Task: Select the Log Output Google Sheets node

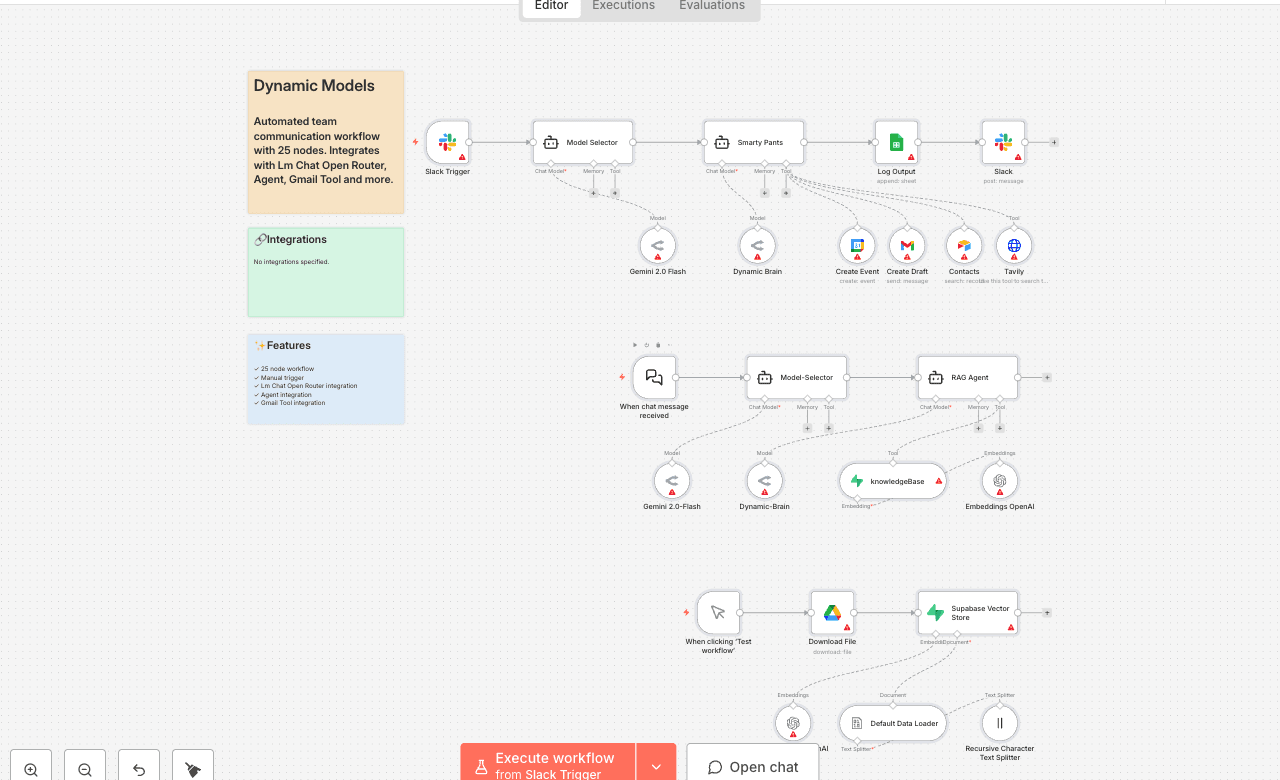Action: (896, 142)
